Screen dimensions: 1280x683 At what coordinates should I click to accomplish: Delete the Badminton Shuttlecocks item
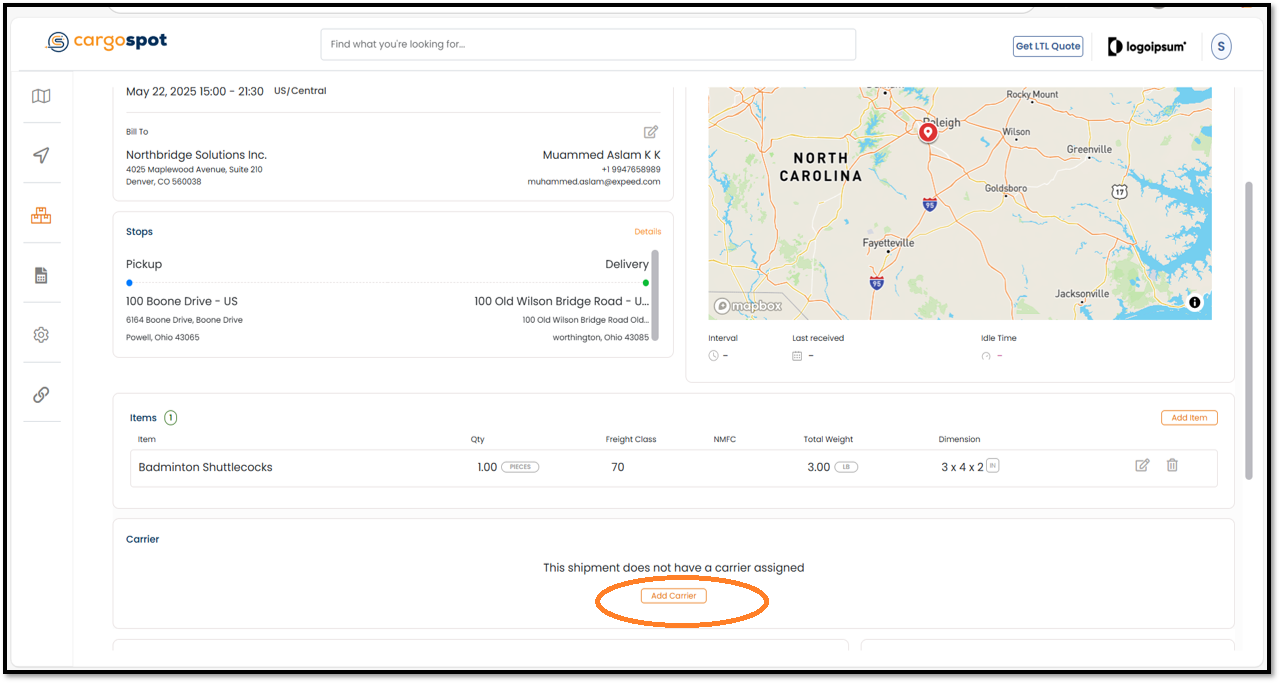coord(1173,465)
